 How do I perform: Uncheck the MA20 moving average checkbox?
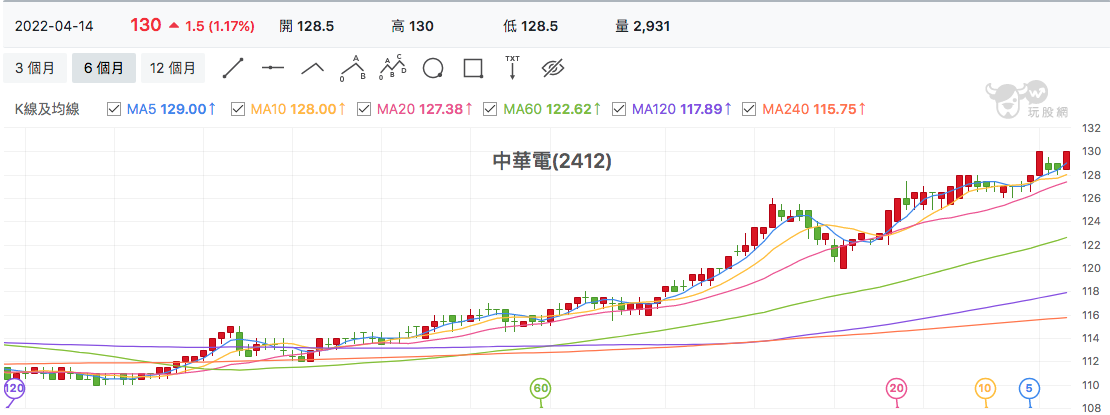coord(364,109)
